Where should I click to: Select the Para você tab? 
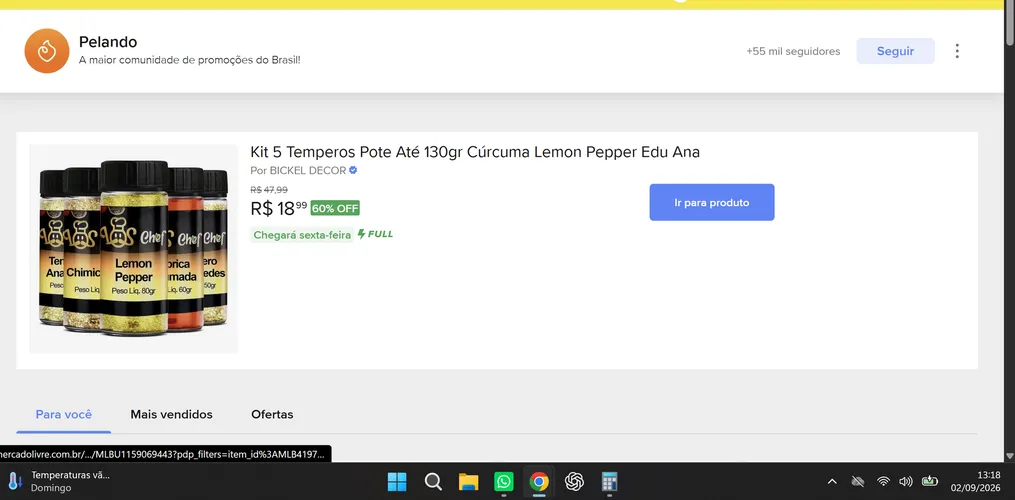click(63, 415)
